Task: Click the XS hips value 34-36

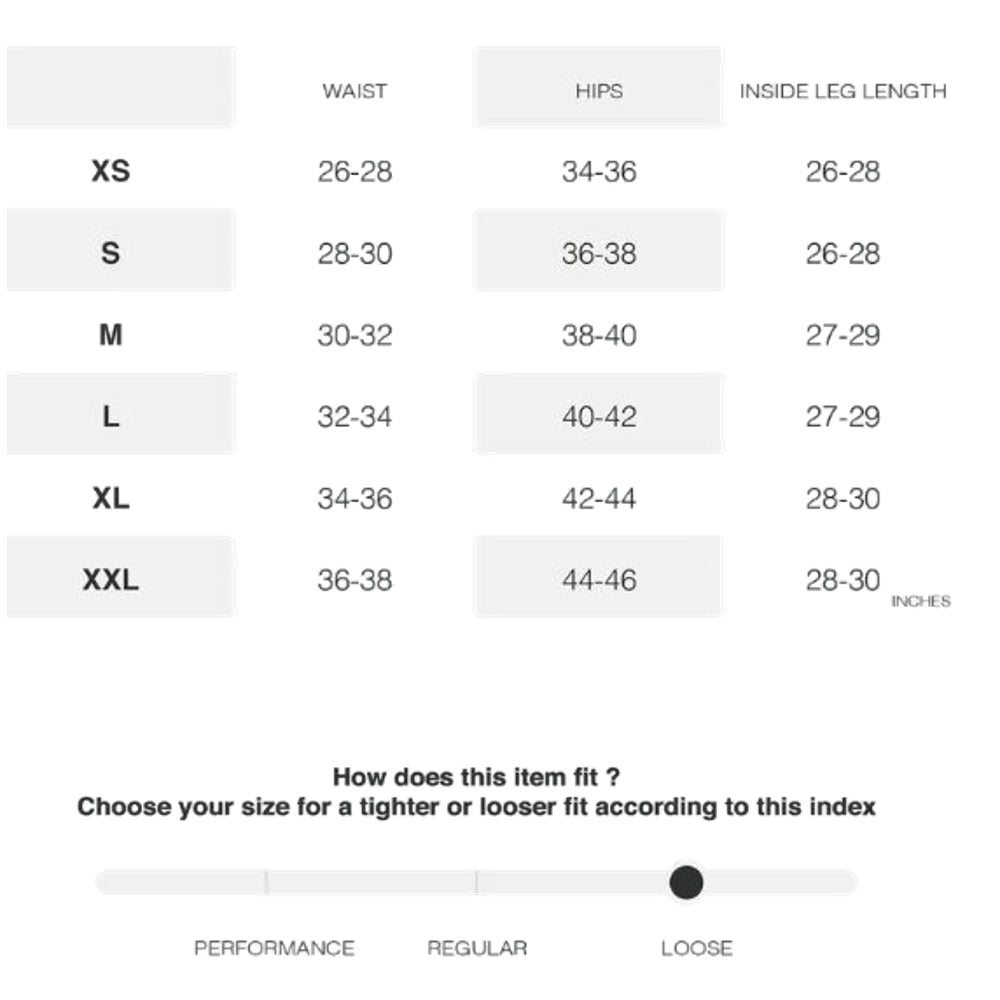Action: (x=599, y=171)
